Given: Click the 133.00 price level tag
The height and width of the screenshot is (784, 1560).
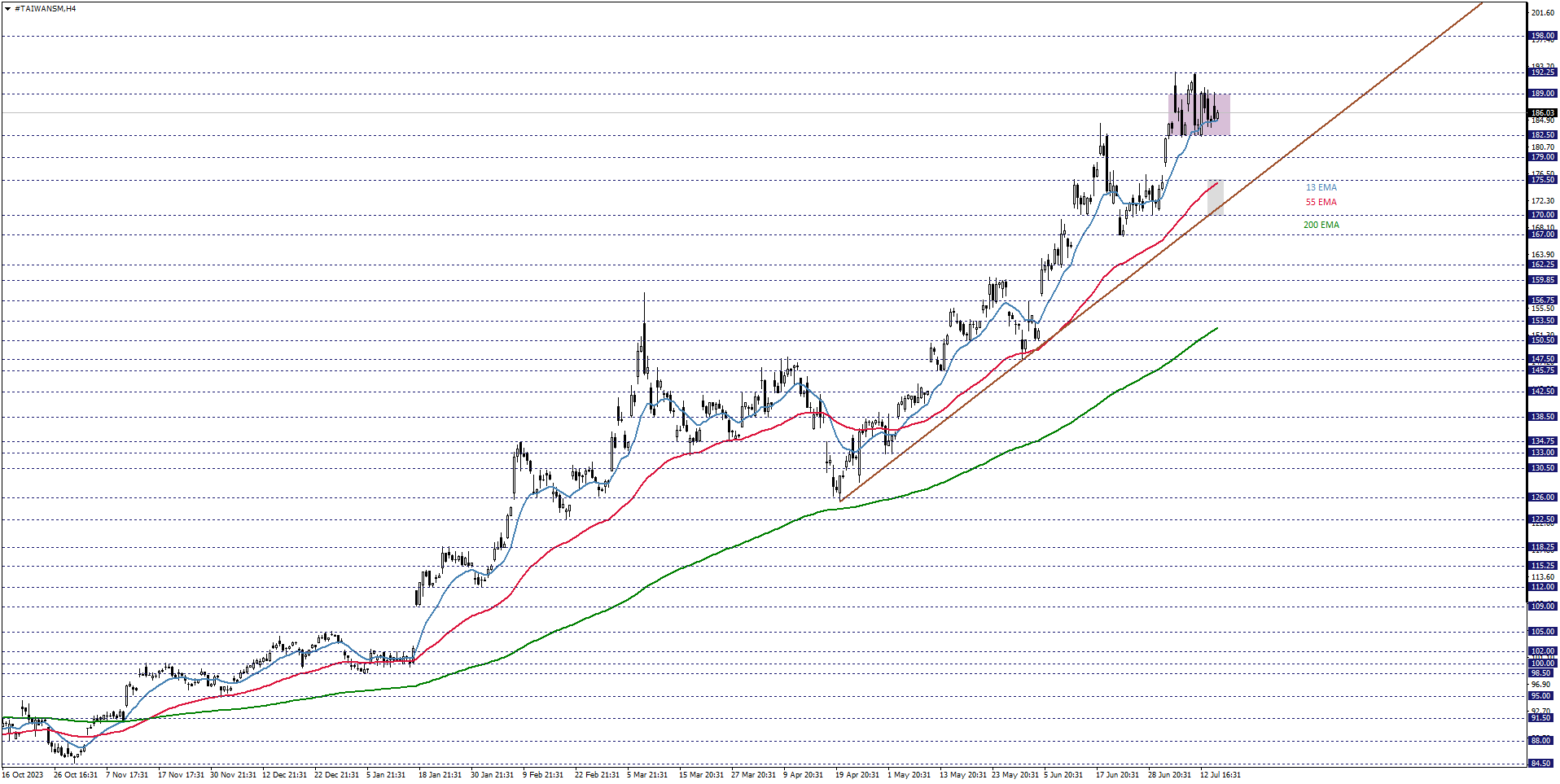Looking at the screenshot, I should click(1543, 453).
